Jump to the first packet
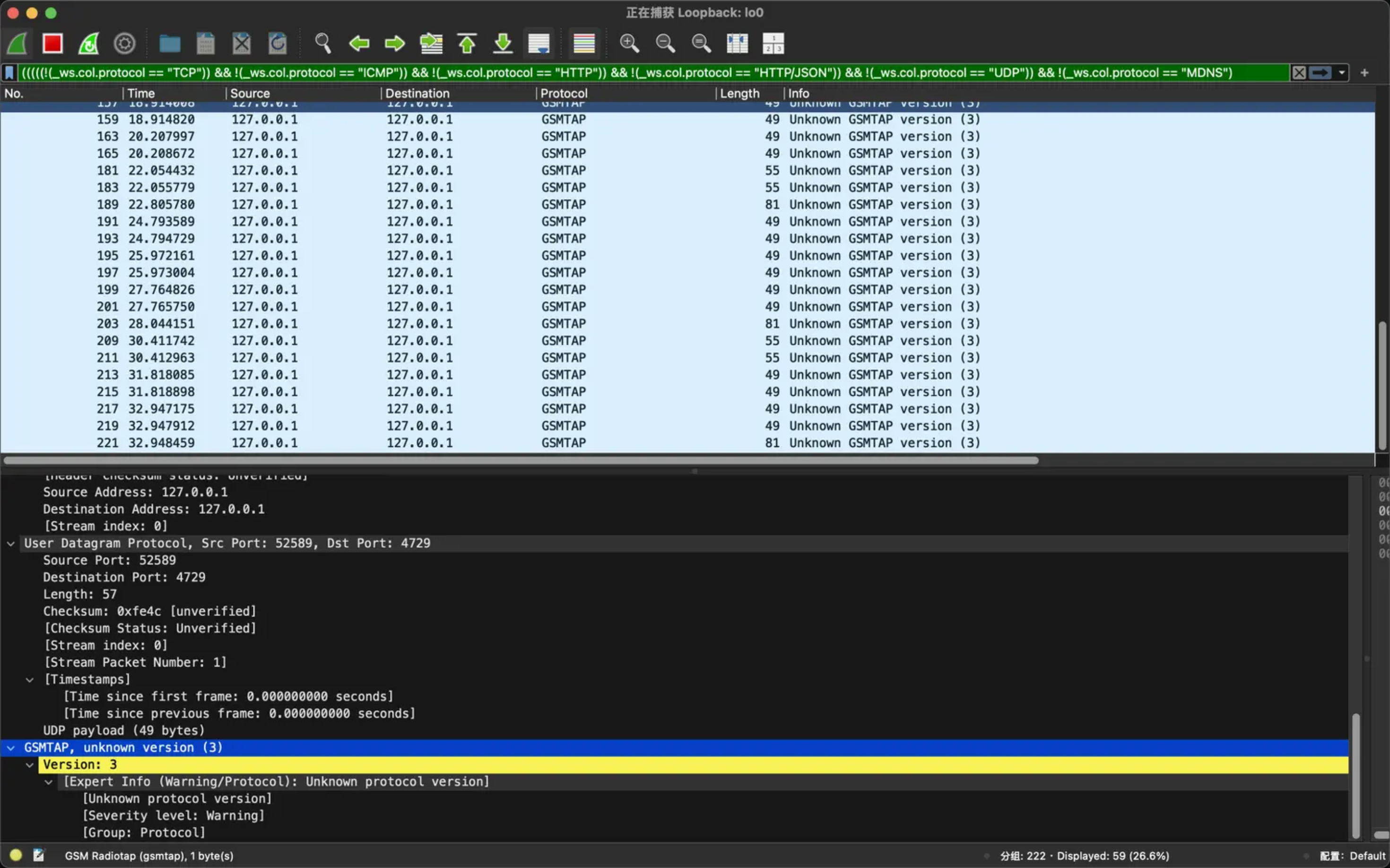The height and width of the screenshot is (868, 1390). (x=467, y=43)
